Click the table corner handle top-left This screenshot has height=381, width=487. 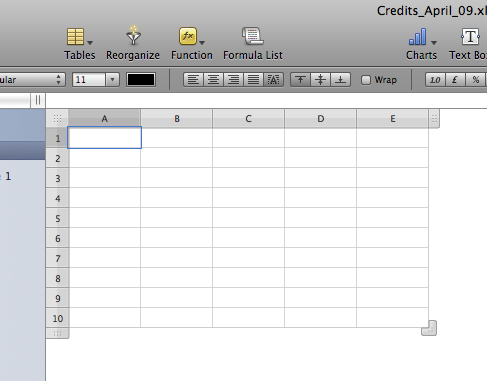(57, 118)
